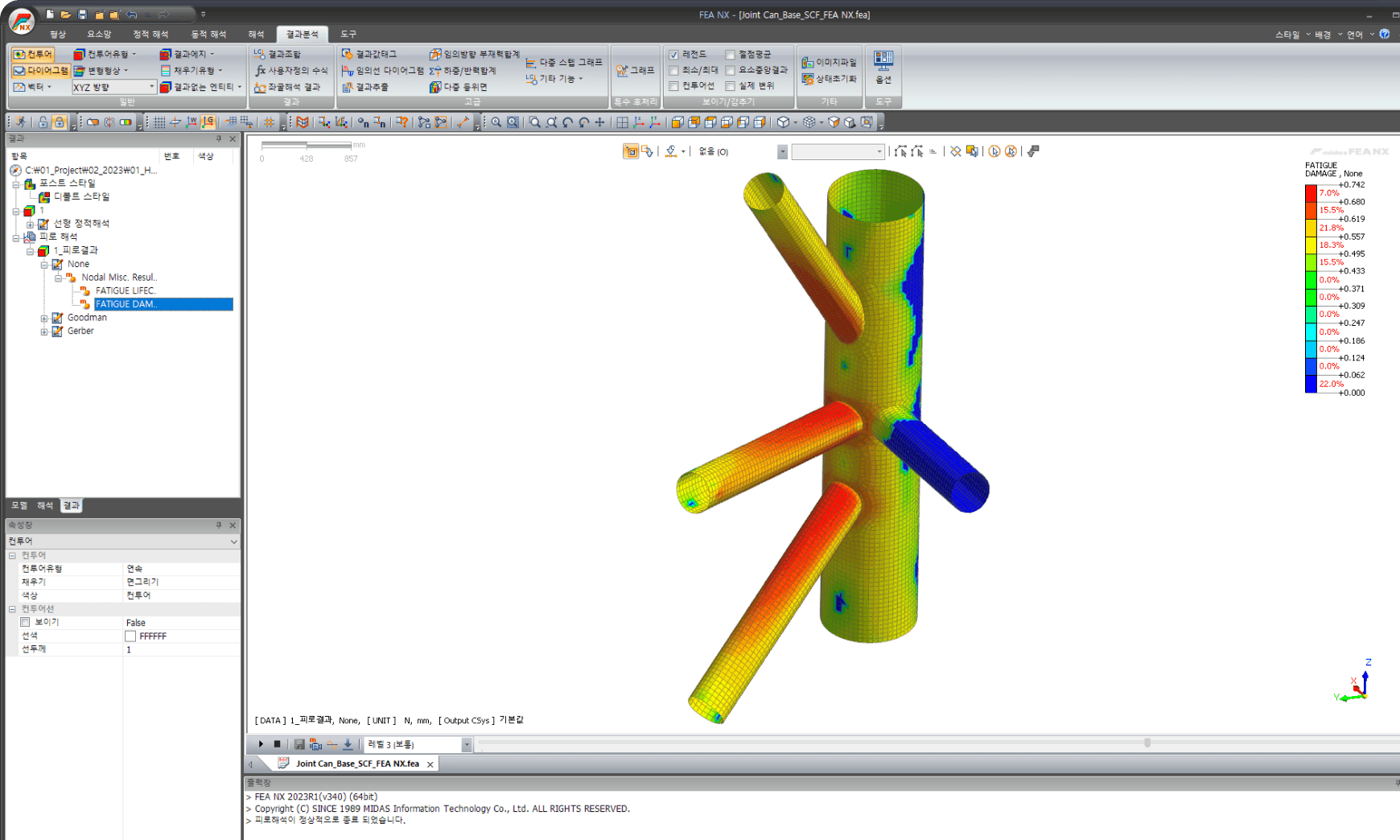
Task: Click the save animation disk icon
Action: (x=299, y=744)
